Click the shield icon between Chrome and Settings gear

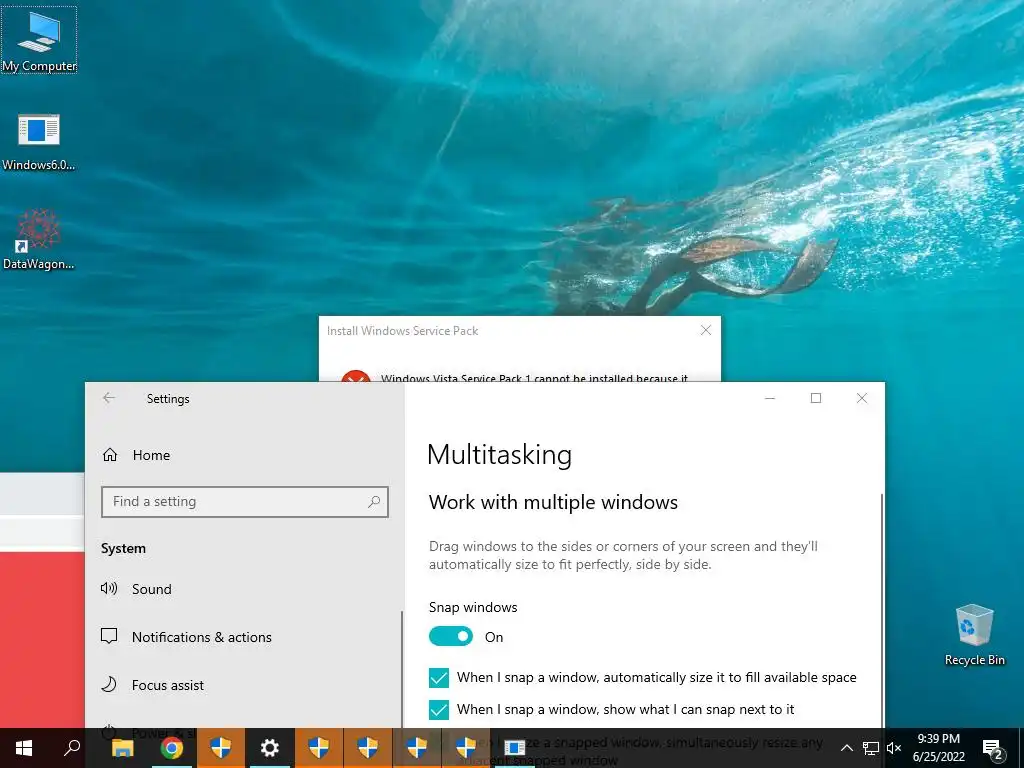pos(221,748)
